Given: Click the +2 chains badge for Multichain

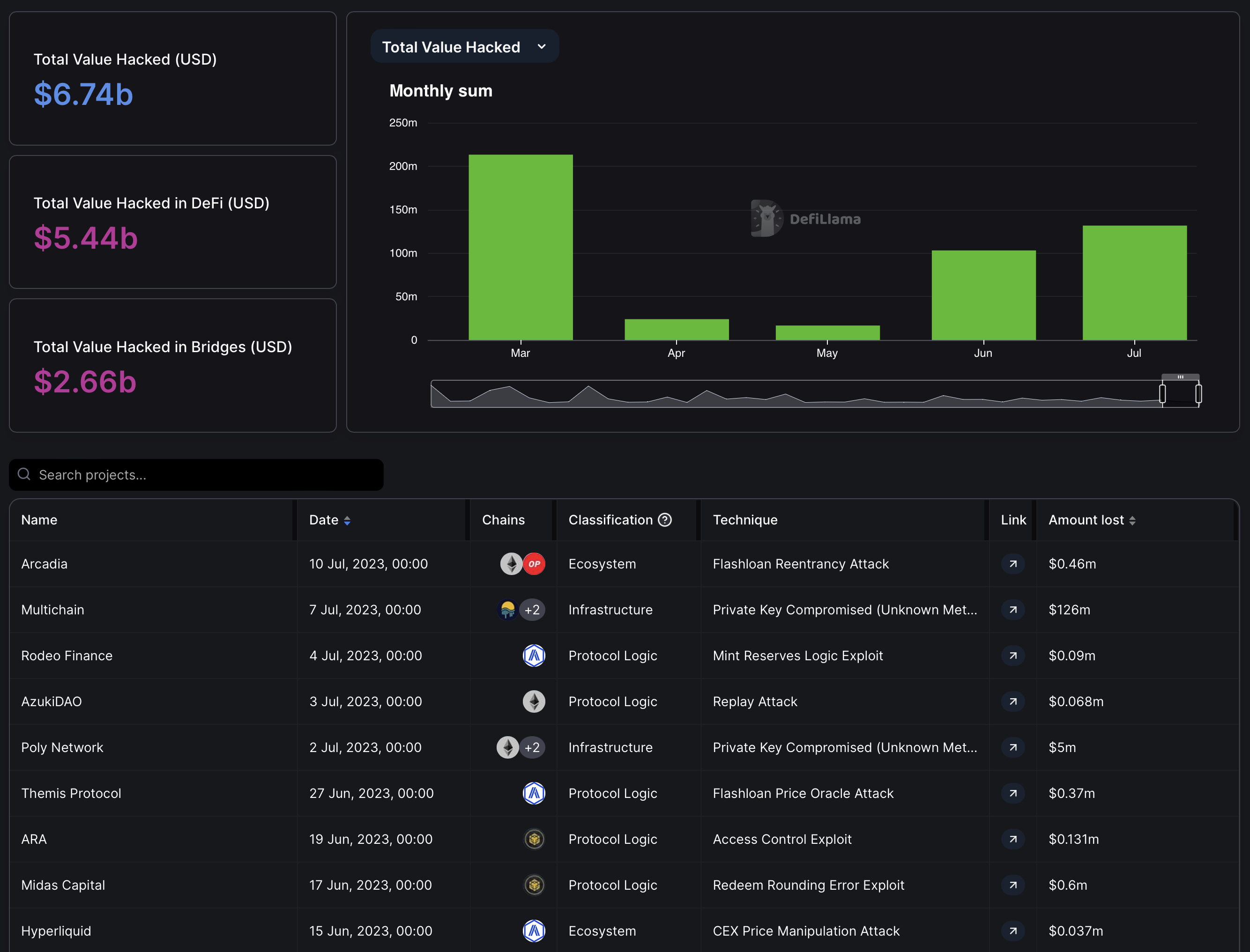Looking at the screenshot, I should click(532, 610).
